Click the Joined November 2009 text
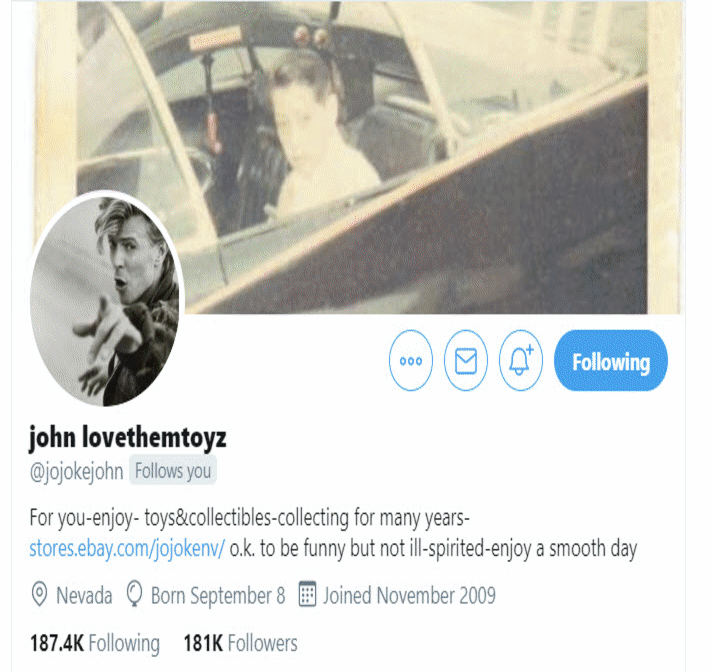 pyautogui.click(x=409, y=595)
